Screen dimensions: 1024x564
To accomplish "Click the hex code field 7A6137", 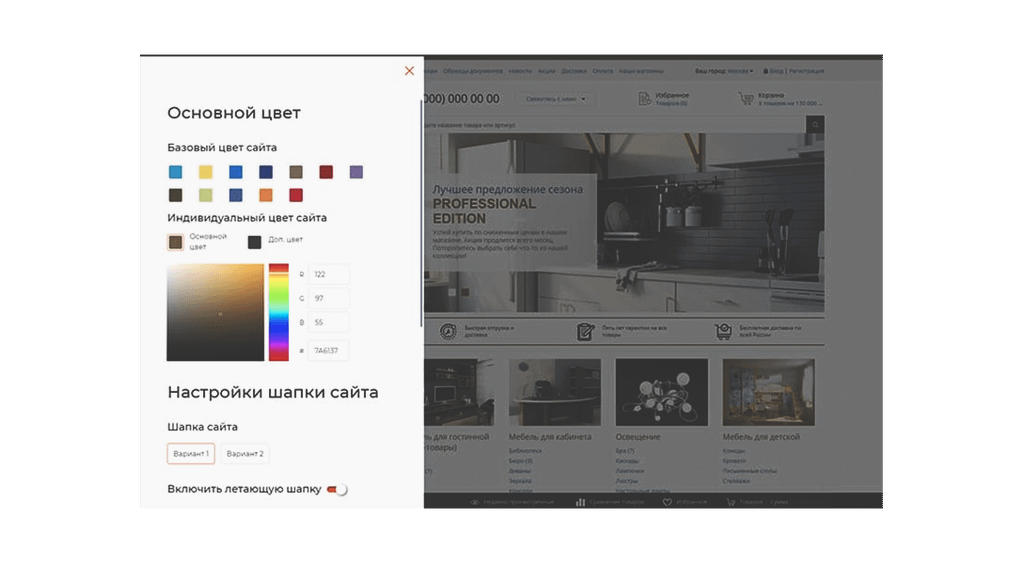I will (x=328, y=351).
